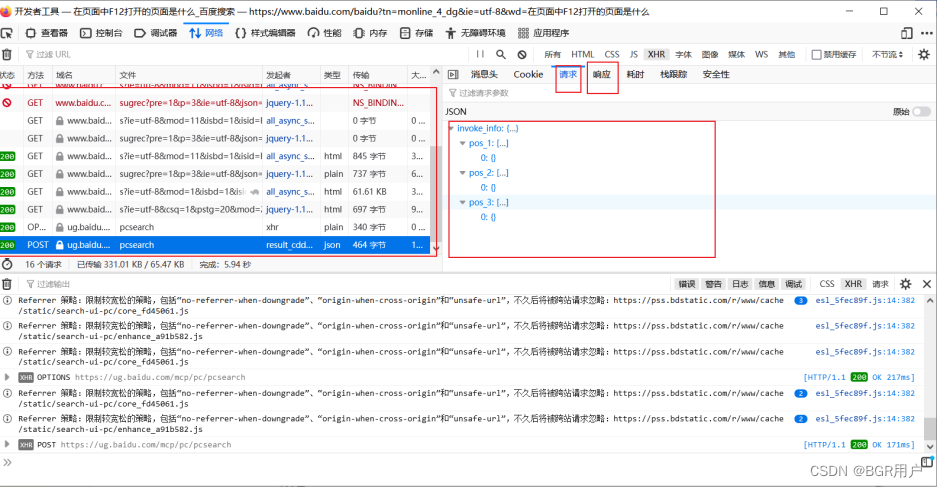Filter requests by 其他
This screenshot has width=937, height=487.
786,54
